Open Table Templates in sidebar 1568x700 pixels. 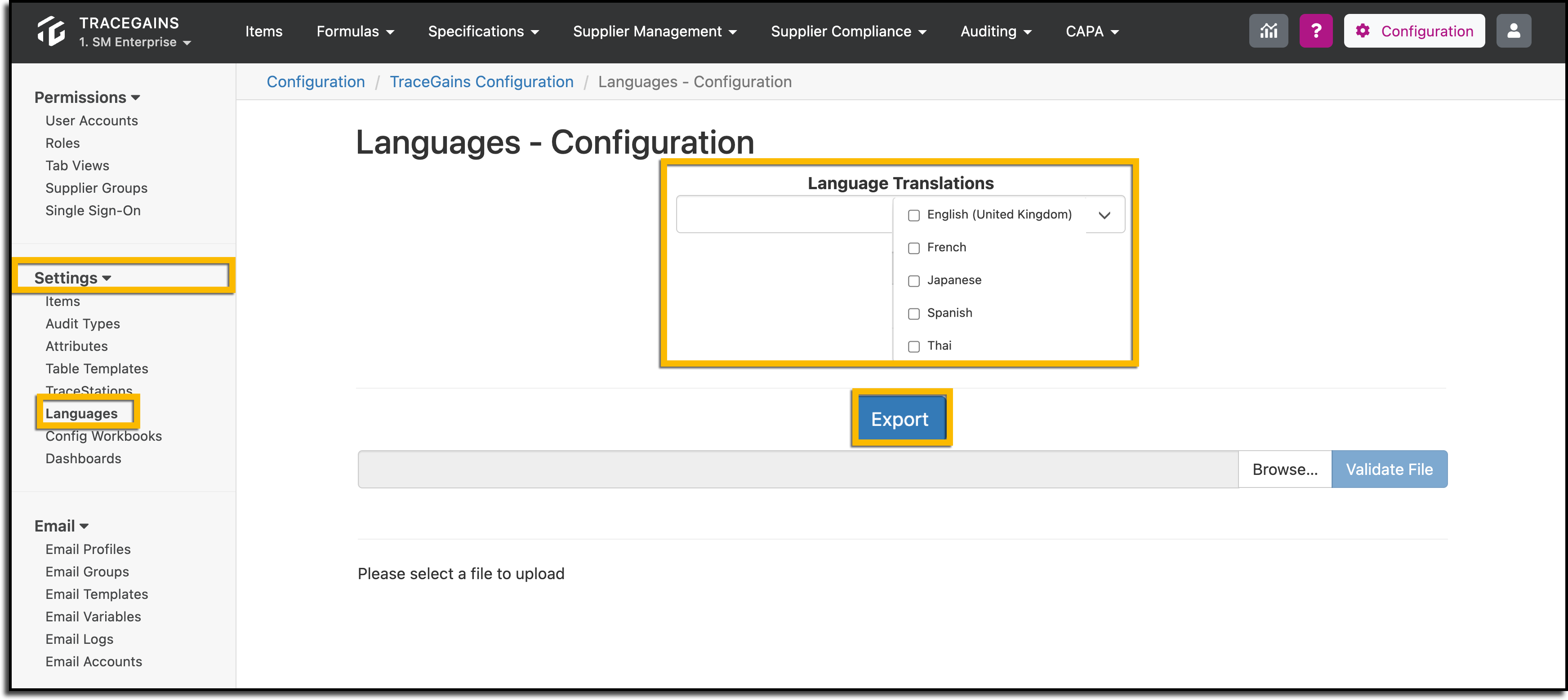[x=96, y=368]
